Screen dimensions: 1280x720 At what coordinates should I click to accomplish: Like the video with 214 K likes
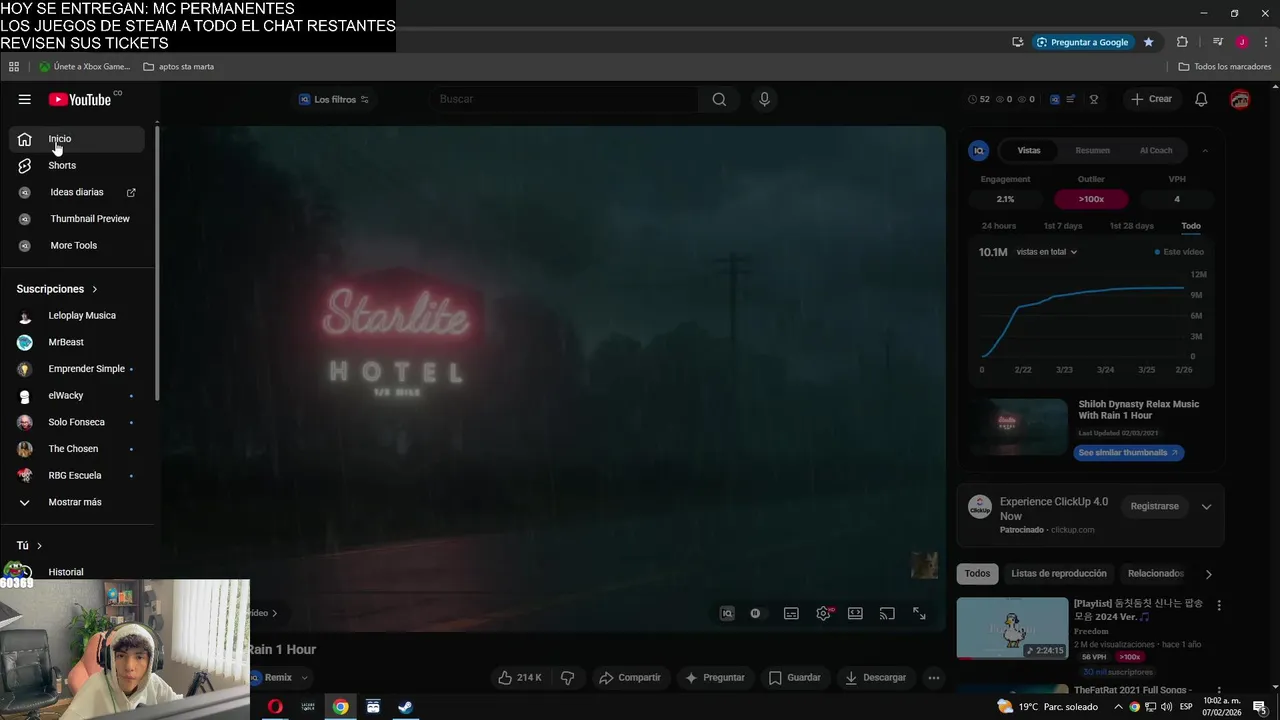520,677
